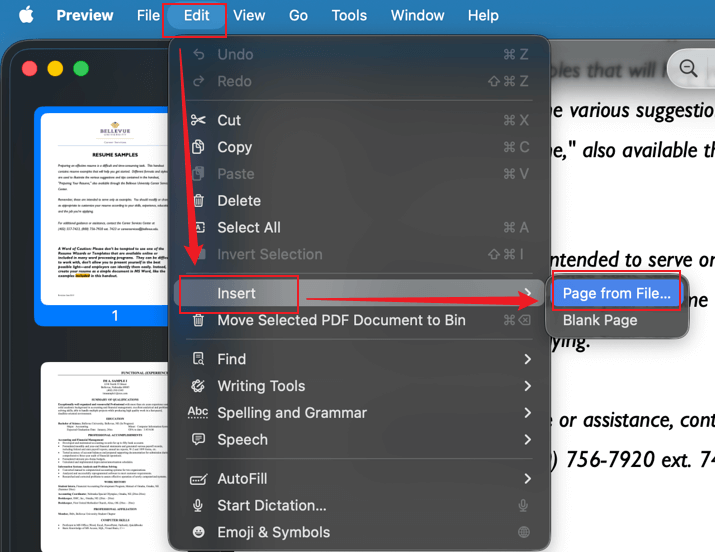Expand the Insert submenu item
Image resolution: width=715 pixels, height=552 pixels.
[359, 293]
